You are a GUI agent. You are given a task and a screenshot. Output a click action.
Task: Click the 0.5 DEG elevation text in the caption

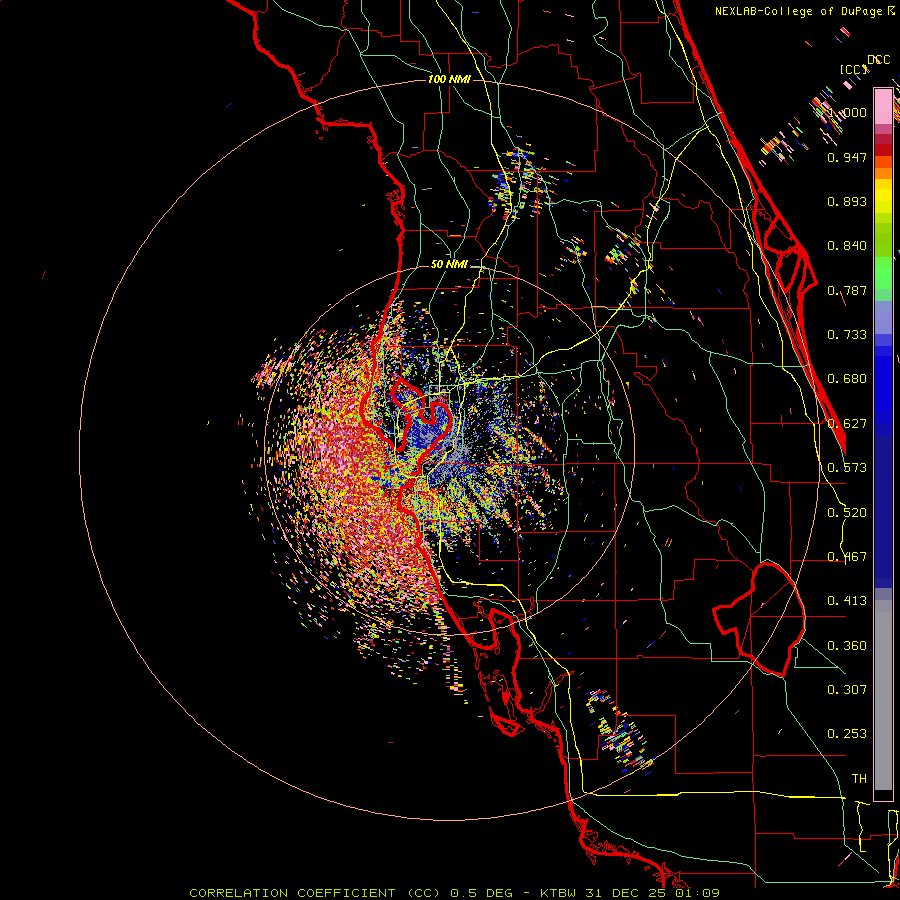point(482,893)
